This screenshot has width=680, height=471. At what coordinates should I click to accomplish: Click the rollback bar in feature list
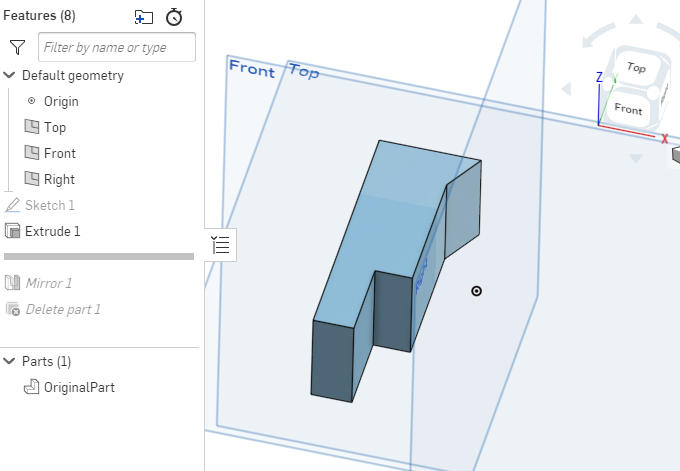tap(99, 257)
